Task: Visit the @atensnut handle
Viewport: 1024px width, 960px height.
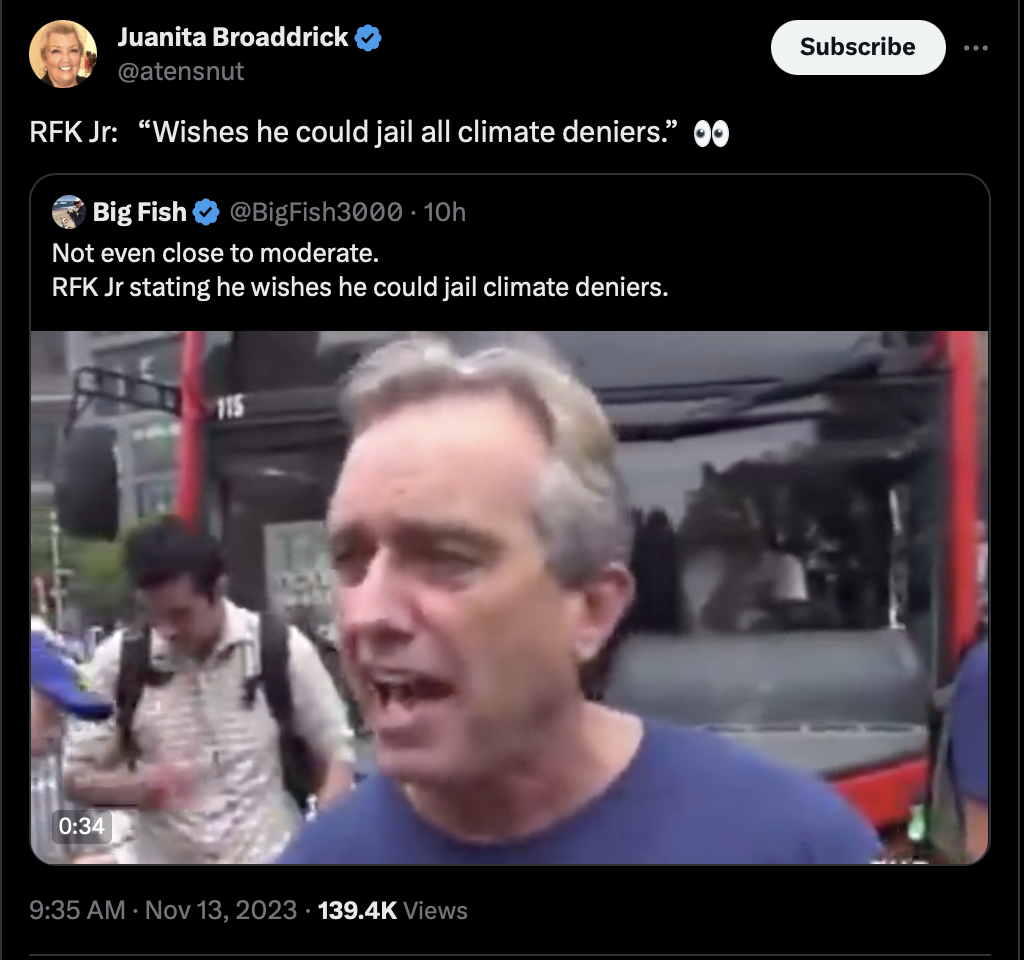Action: point(181,71)
